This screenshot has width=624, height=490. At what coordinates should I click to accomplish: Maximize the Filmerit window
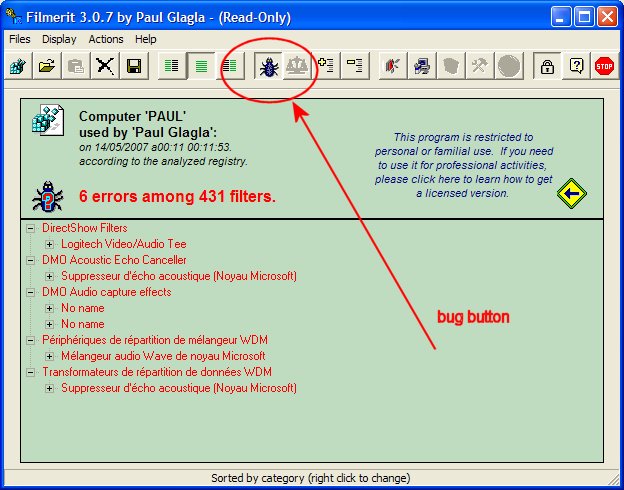click(584, 17)
